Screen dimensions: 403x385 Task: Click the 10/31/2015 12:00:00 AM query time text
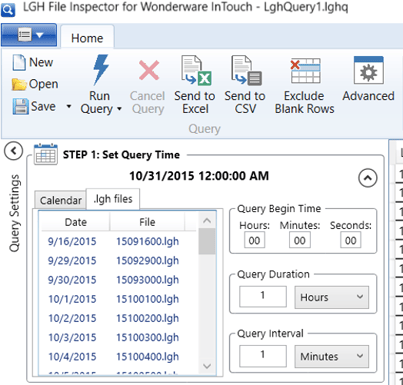pos(199,176)
